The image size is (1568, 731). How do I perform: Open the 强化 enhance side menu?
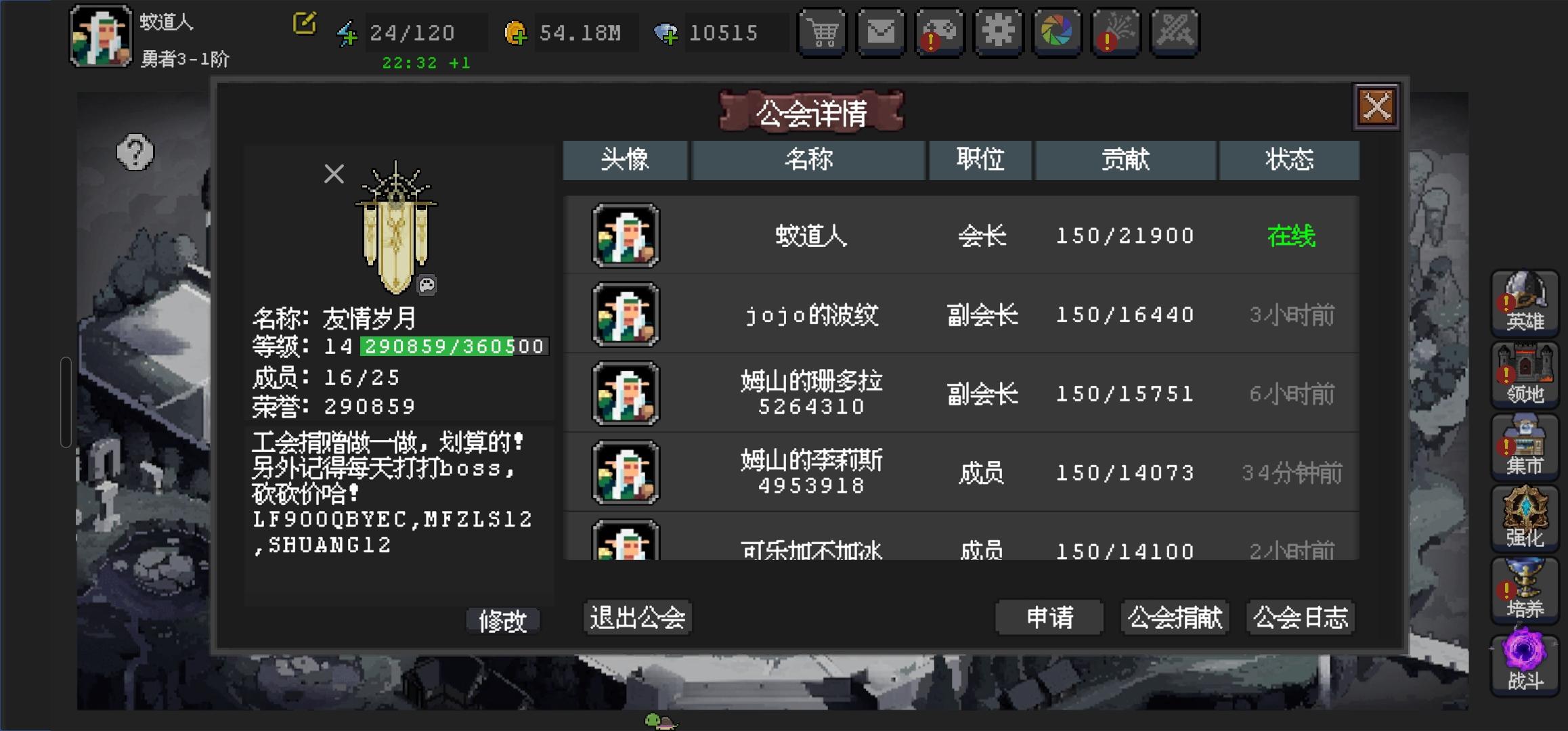(x=1525, y=518)
